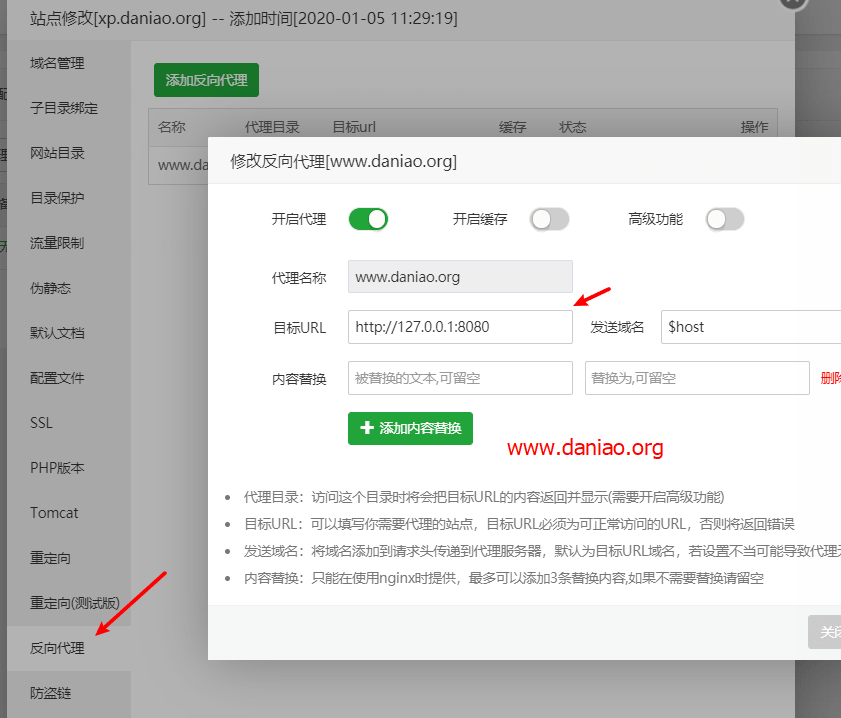
Task: Click the 添加反向代理 button
Action: pos(206,80)
